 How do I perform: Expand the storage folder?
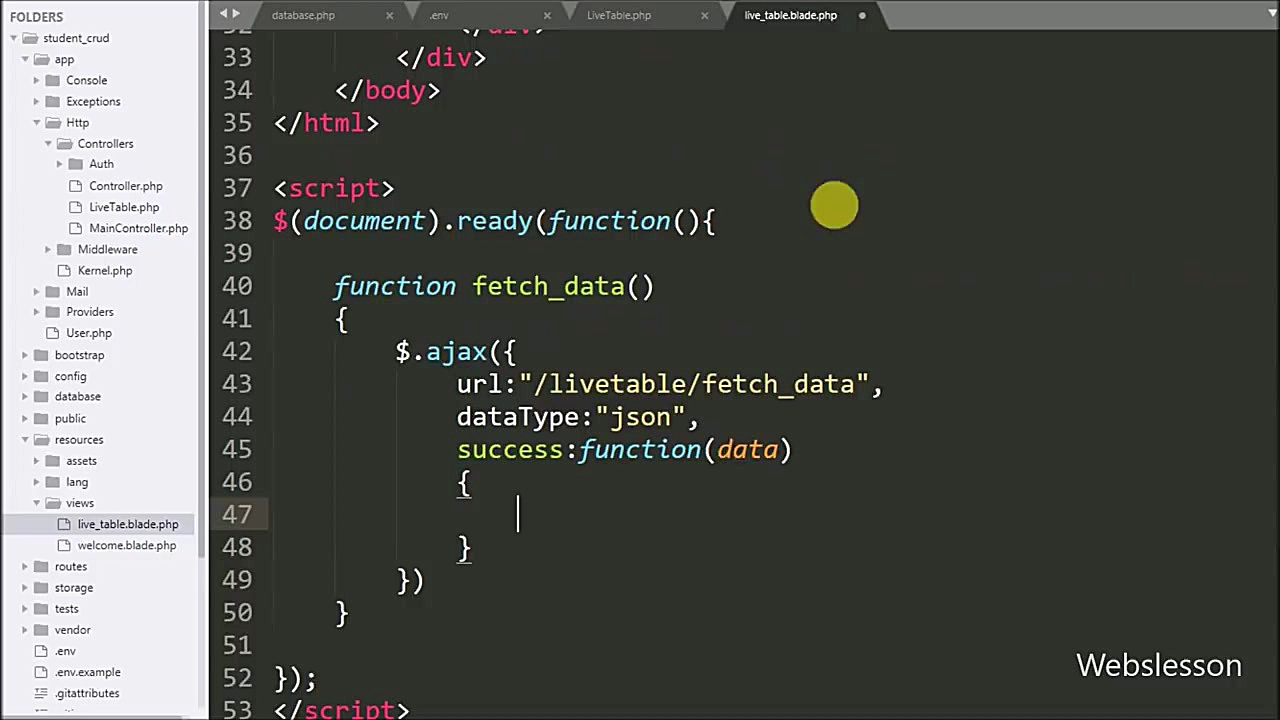tap(25, 588)
